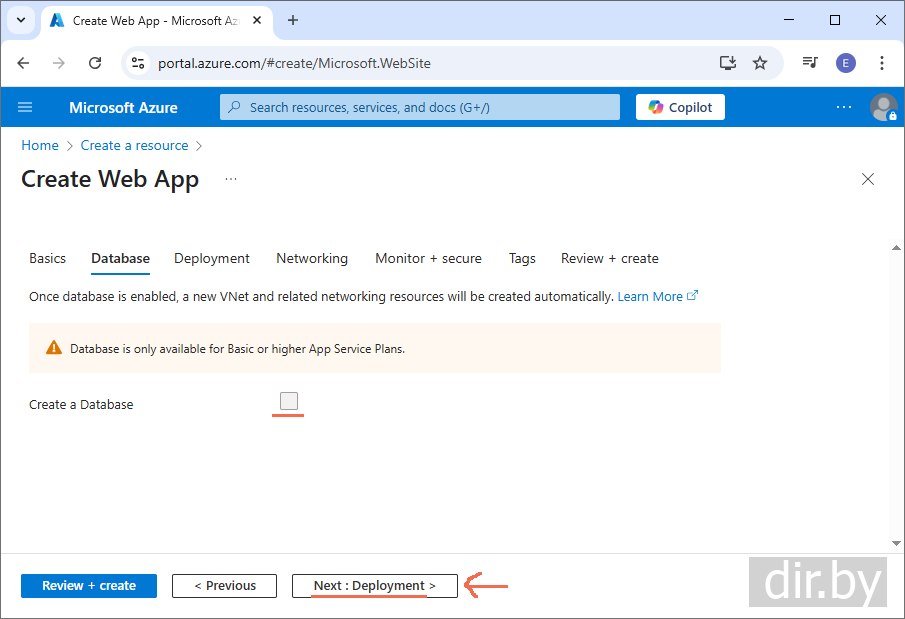
Task: Switch to the Networking tab
Action: (x=312, y=258)
